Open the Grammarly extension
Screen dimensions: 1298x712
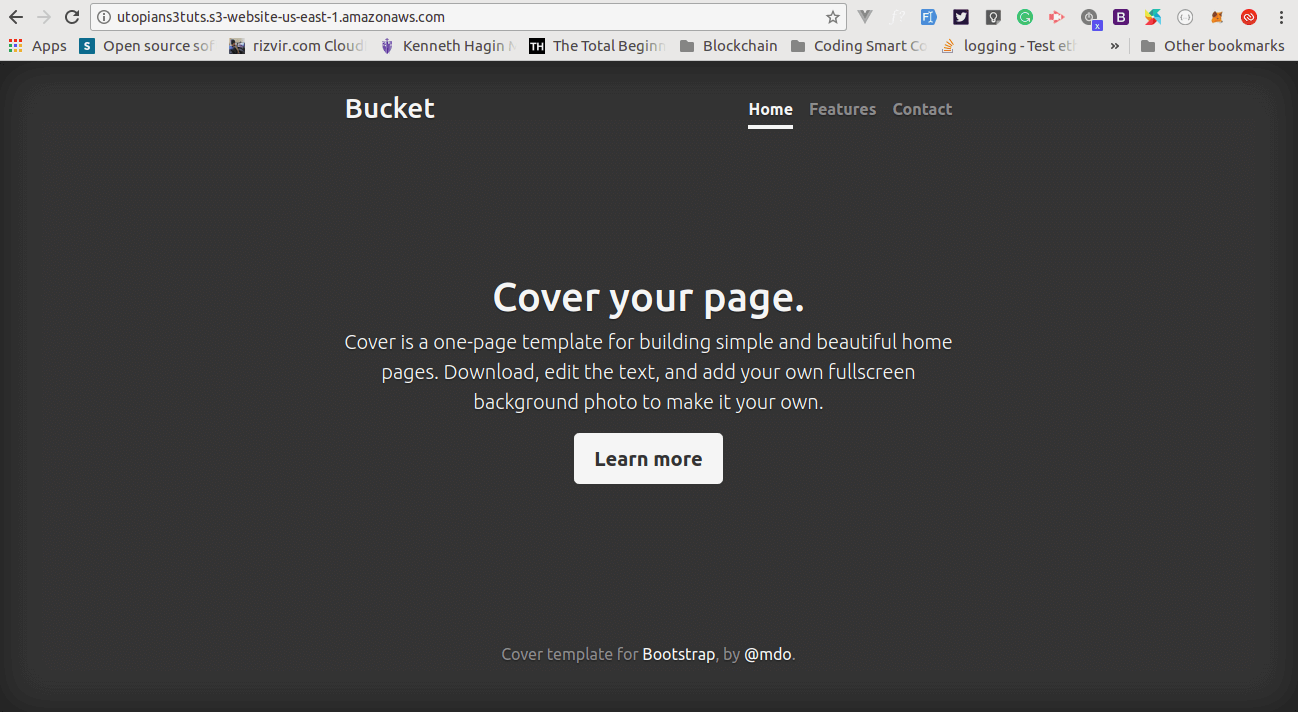pos(1025,17)
